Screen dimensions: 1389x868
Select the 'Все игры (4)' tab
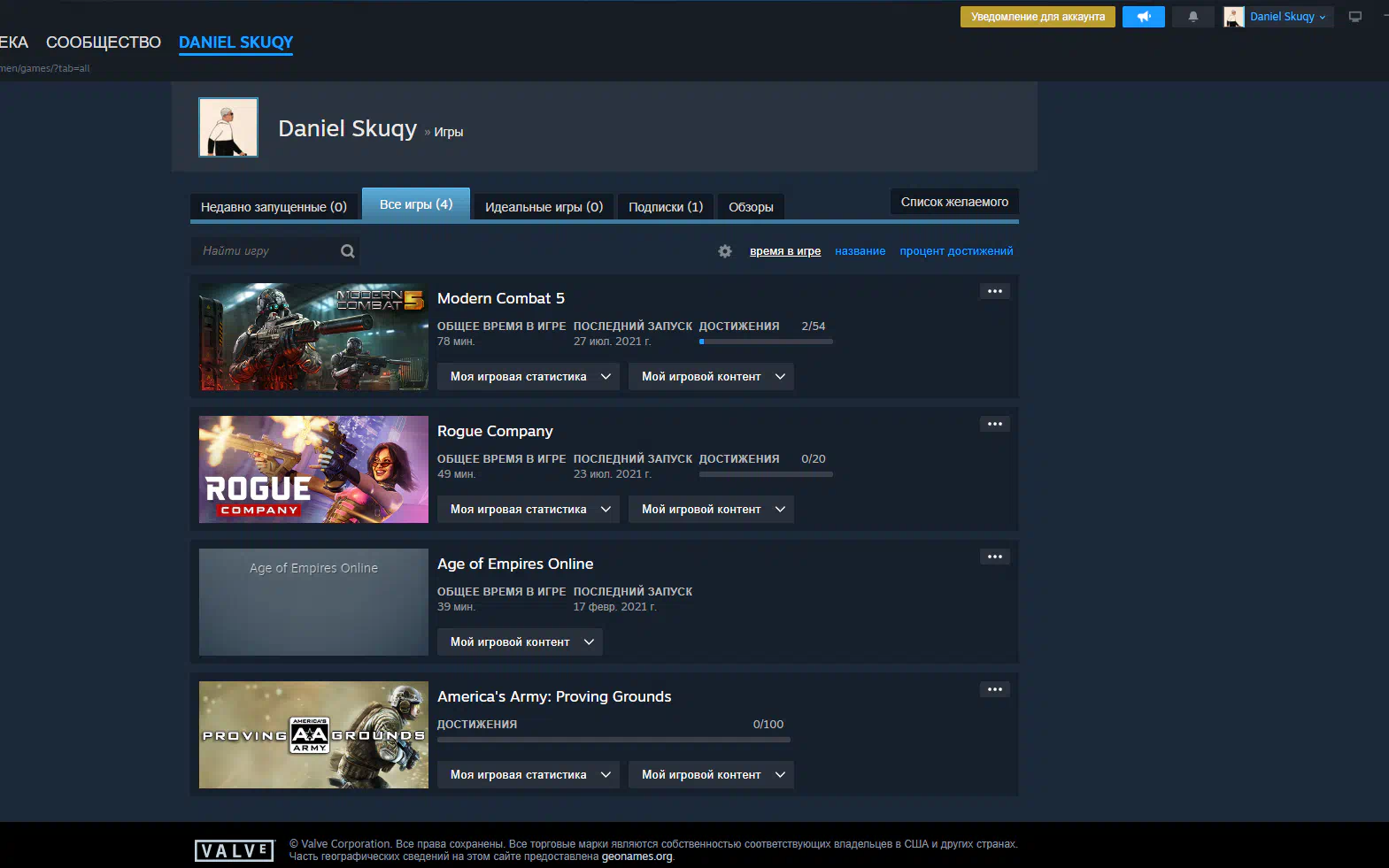tap(416, 204)
